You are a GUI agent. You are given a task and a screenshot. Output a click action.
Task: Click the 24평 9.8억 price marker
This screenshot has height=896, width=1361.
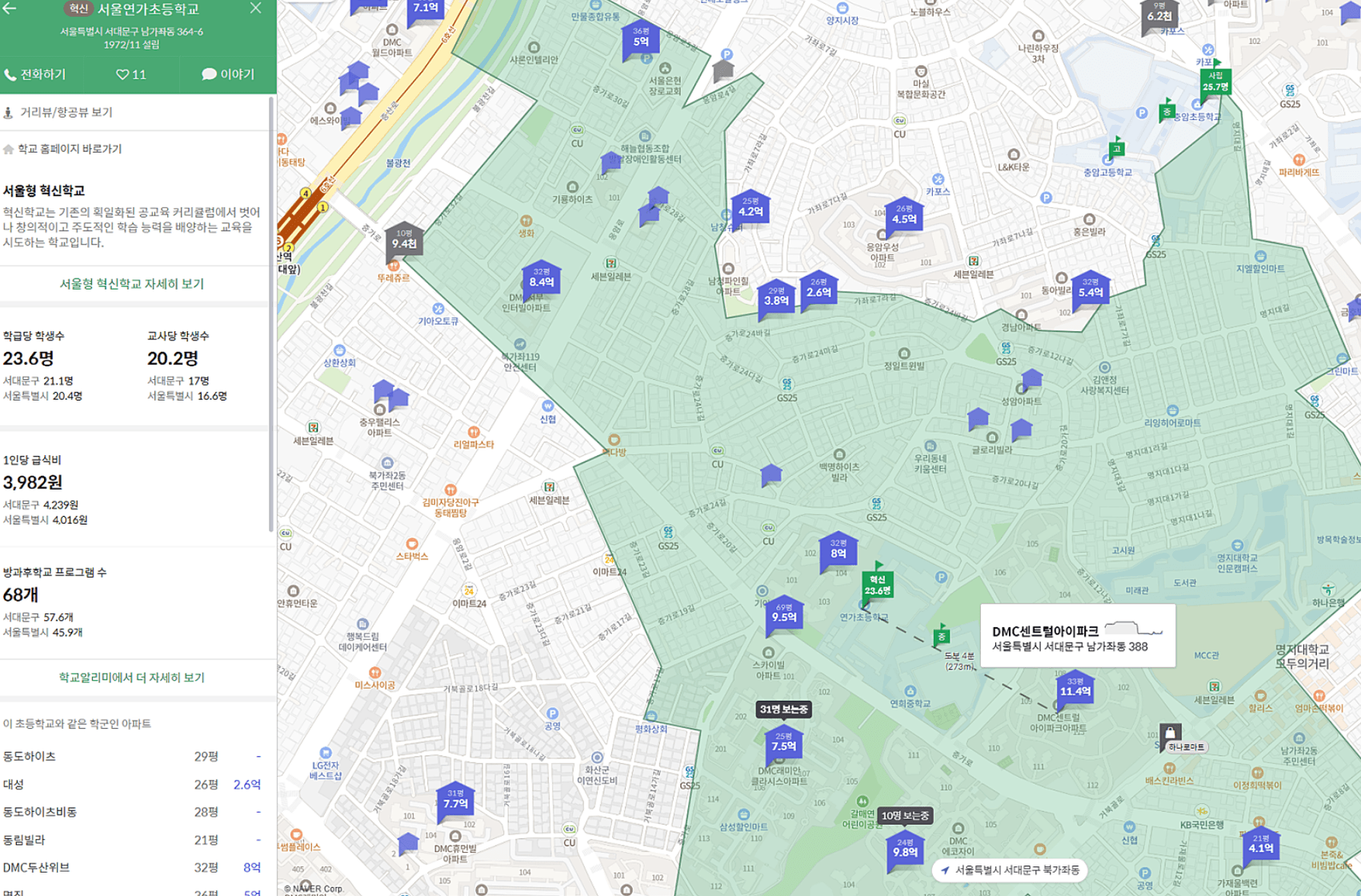(x=905, y=850)
